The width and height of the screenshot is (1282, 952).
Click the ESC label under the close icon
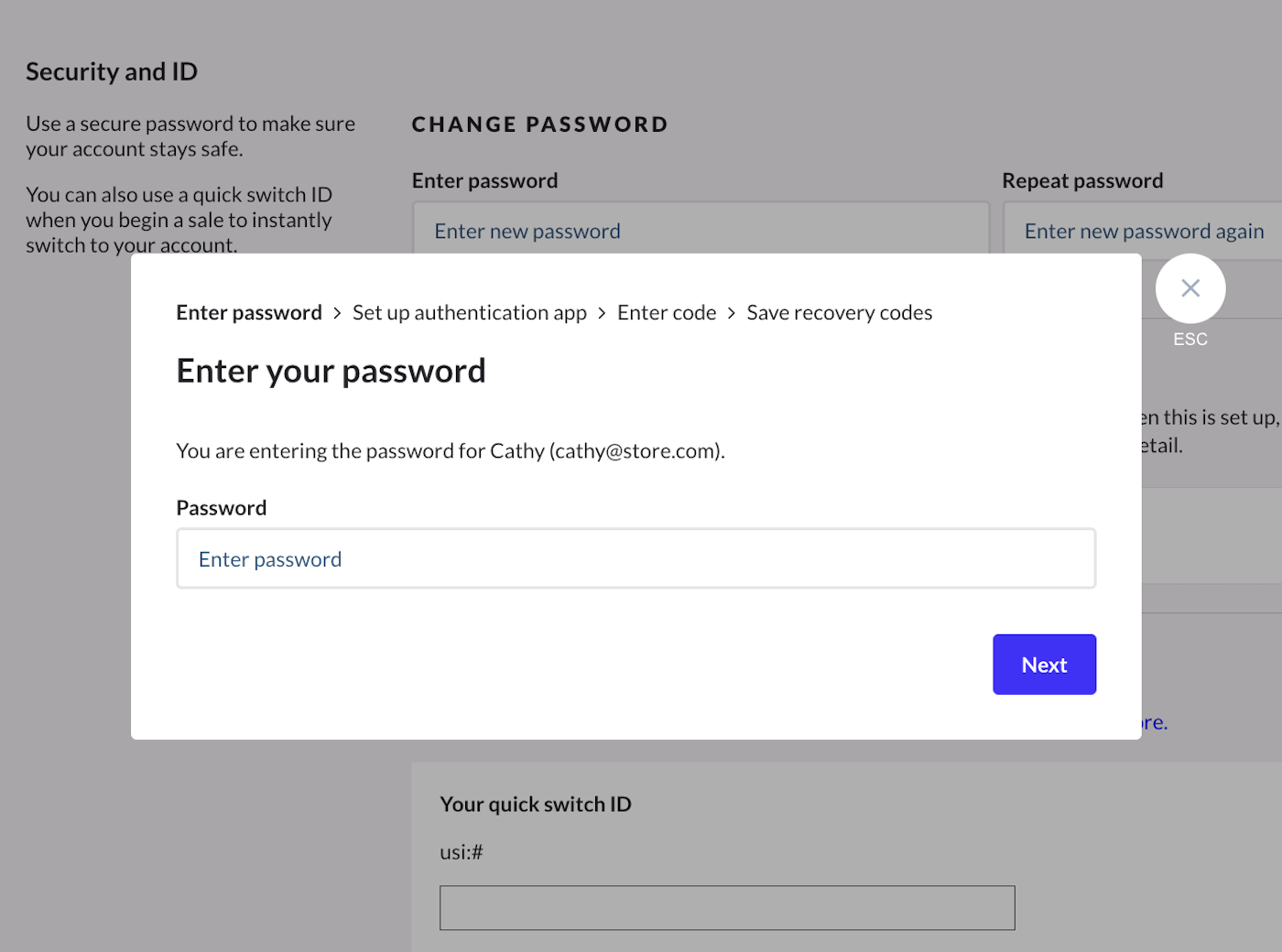tap(1190, 340)
